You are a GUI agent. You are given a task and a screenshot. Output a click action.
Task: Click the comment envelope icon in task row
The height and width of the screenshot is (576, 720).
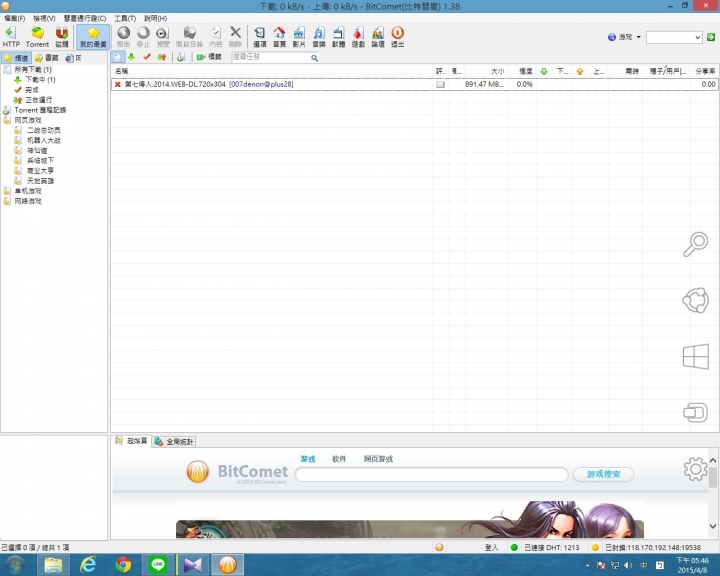tap(440, 85)
